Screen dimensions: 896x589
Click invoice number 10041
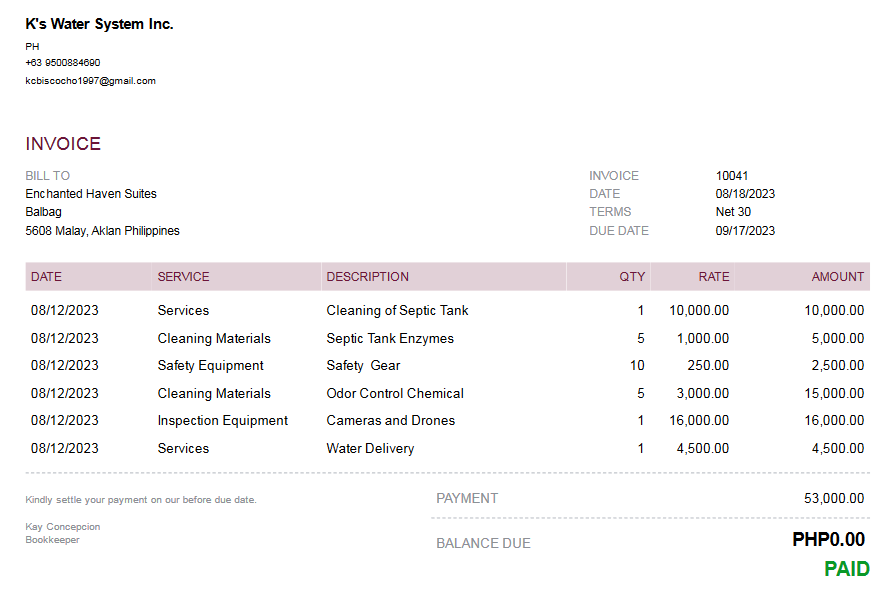click(x=731, y=176)
